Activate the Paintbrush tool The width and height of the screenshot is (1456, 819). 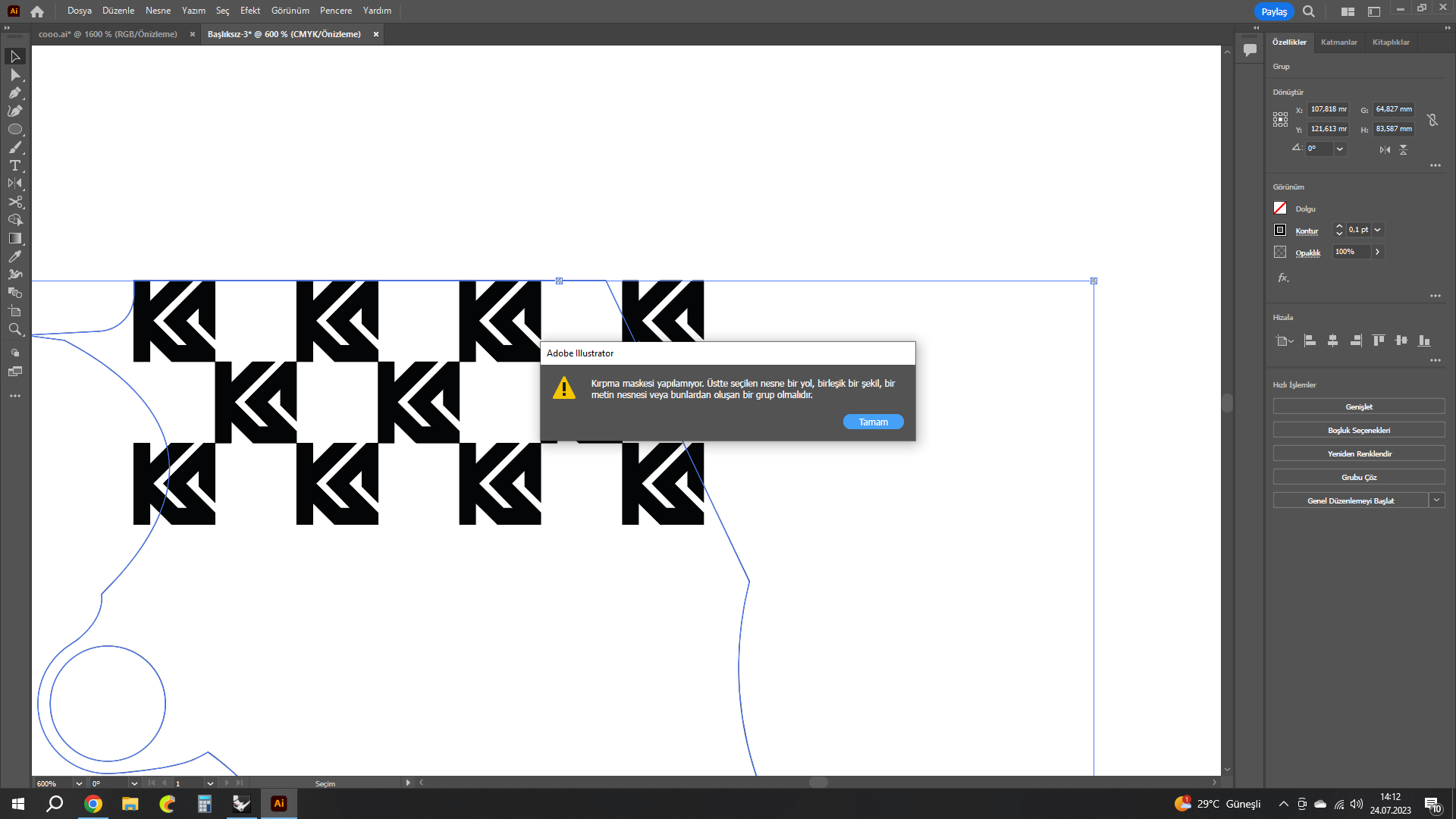pos(15,148)
